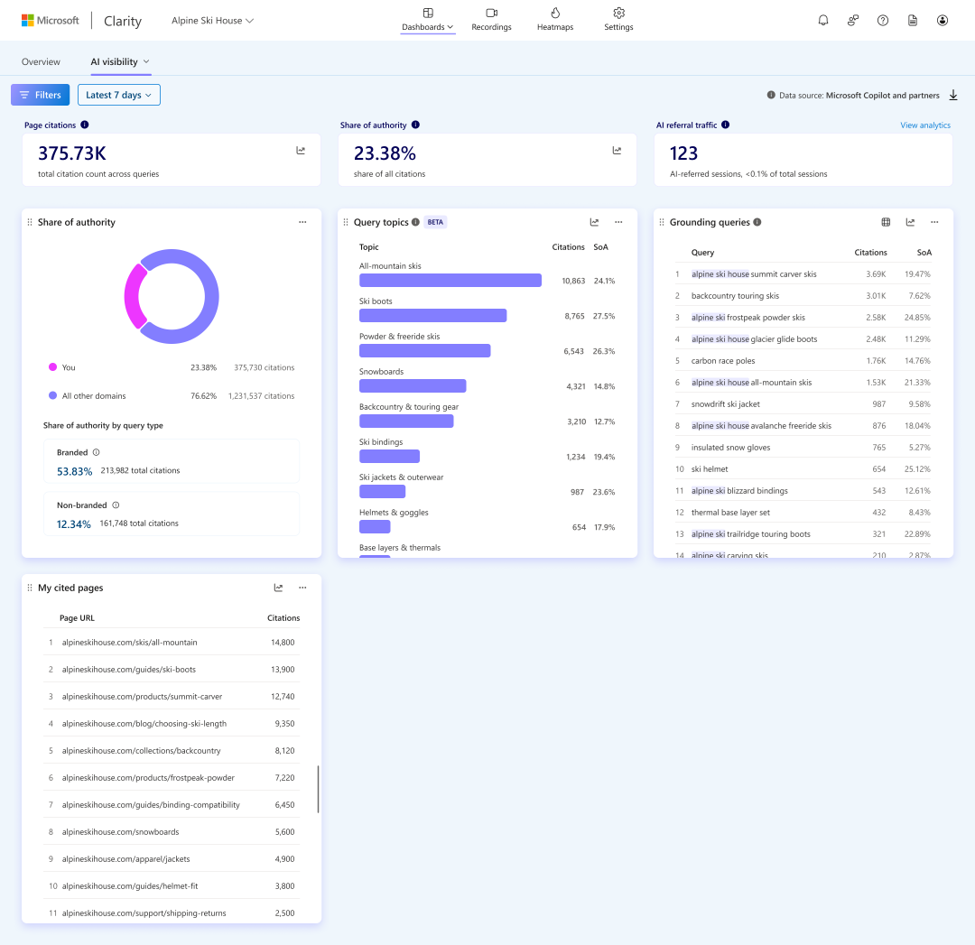Click the Non-branded 12.34% value
This screenshot has height=945, width=975.
(73, 524)
